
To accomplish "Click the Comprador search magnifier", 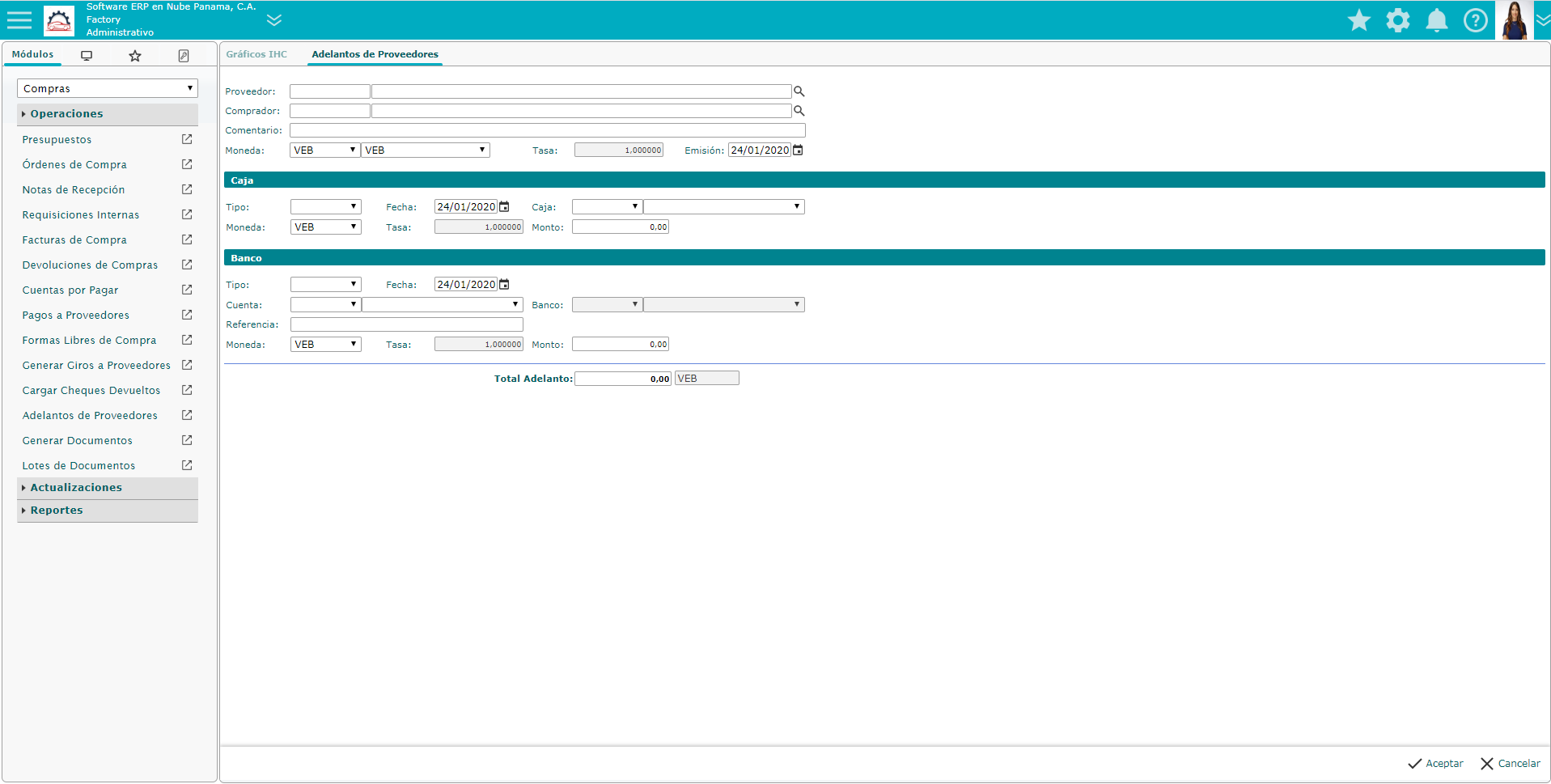I will (x=799, y=111).
